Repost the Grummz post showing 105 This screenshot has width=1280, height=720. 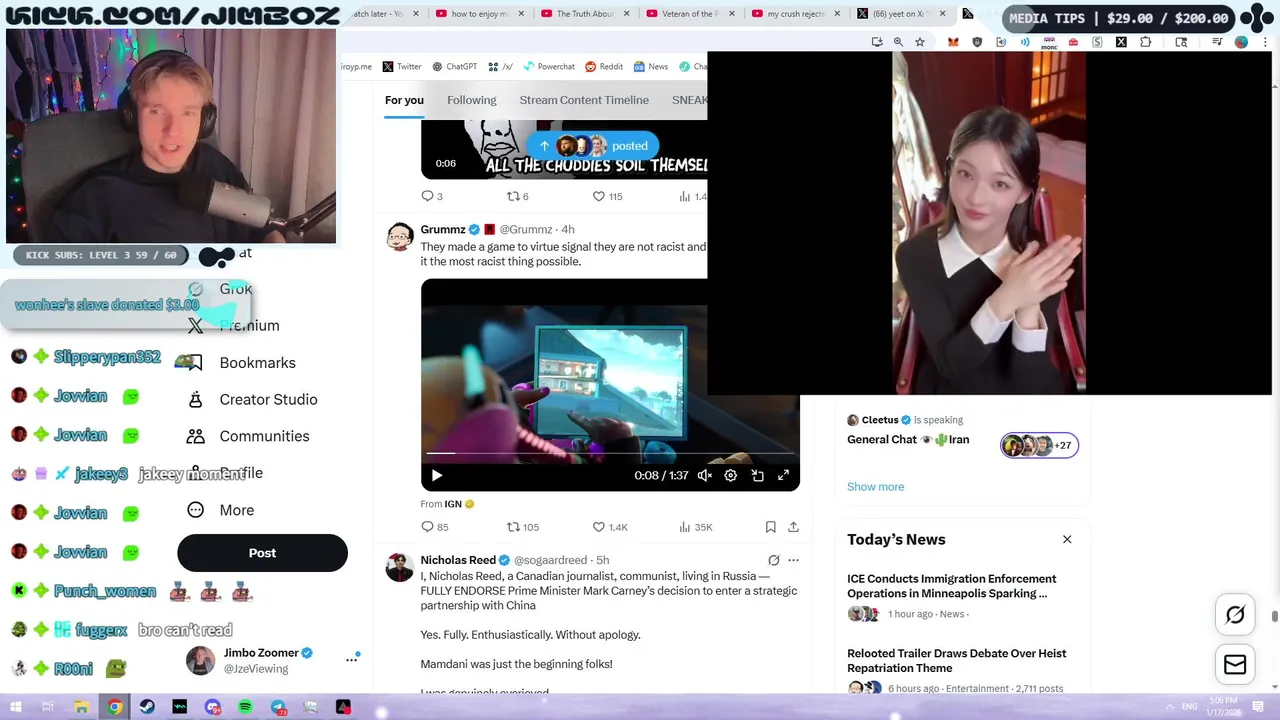[523, 527]
